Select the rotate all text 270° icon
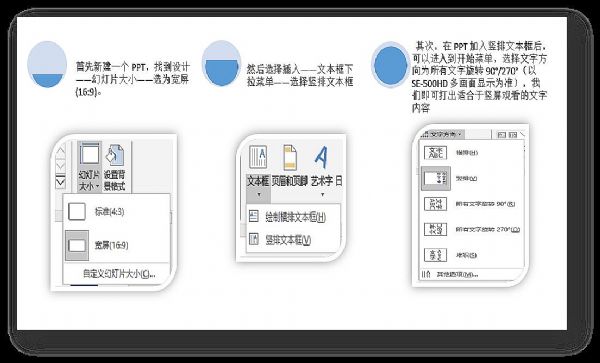 435,230
